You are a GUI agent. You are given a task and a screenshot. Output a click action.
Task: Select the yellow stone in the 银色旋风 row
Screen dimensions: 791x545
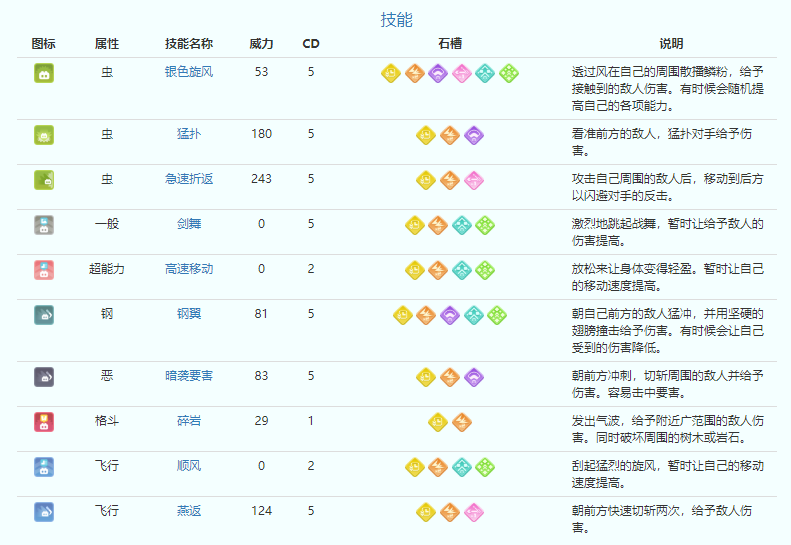(391, 73)
